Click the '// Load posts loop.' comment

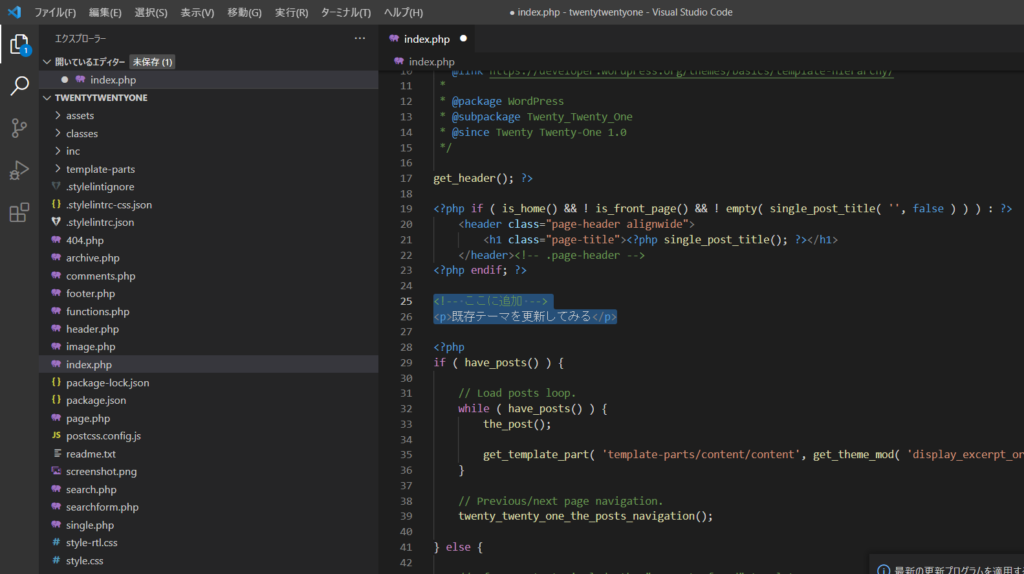[517, 393]
